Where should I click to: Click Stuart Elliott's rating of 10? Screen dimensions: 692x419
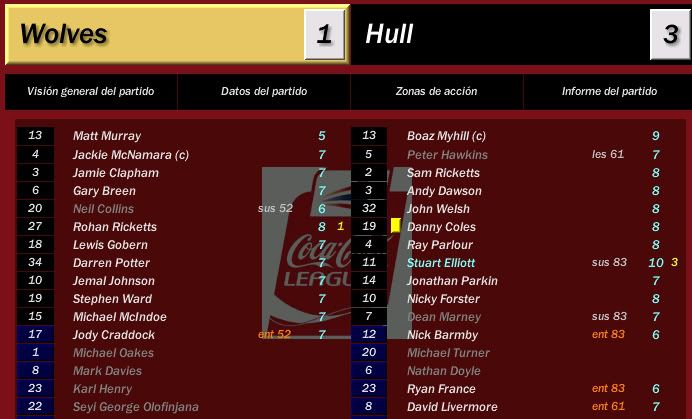[x=656, y=263]
